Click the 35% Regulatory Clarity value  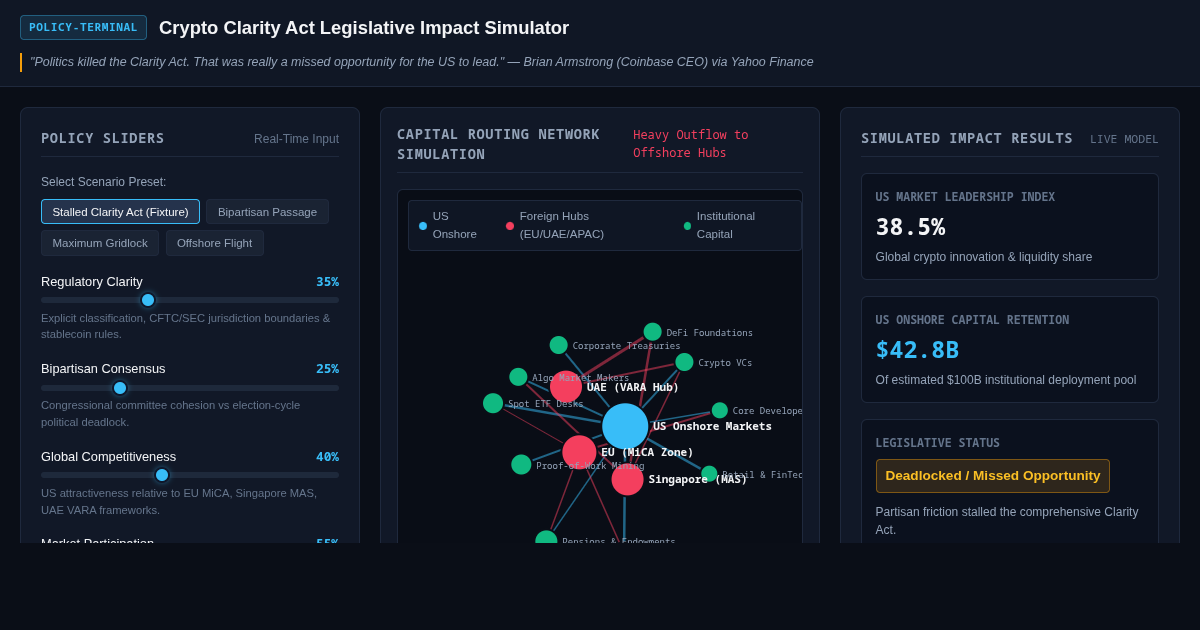327,282
